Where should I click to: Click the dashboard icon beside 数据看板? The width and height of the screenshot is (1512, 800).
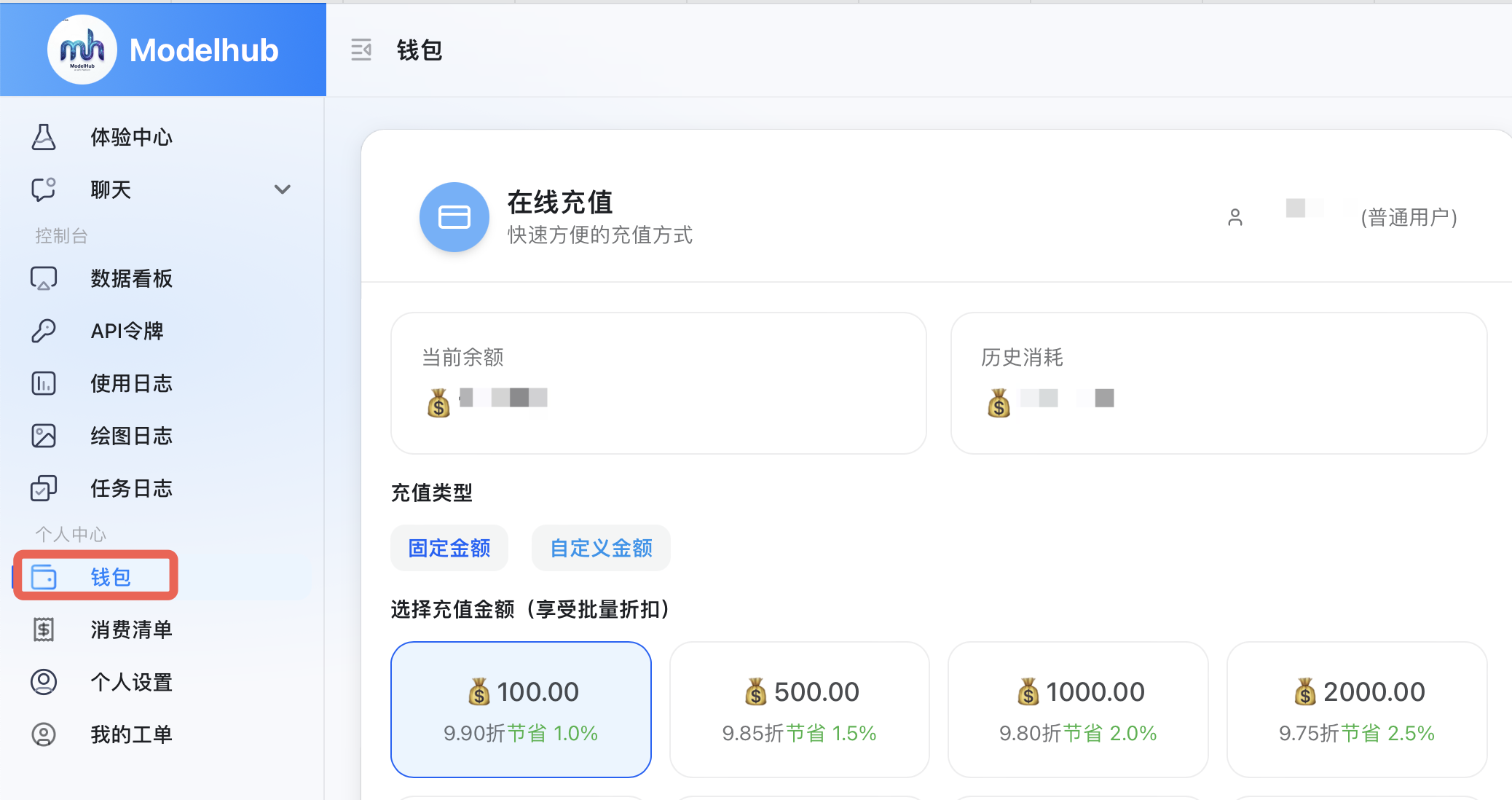tap(44, 278)
